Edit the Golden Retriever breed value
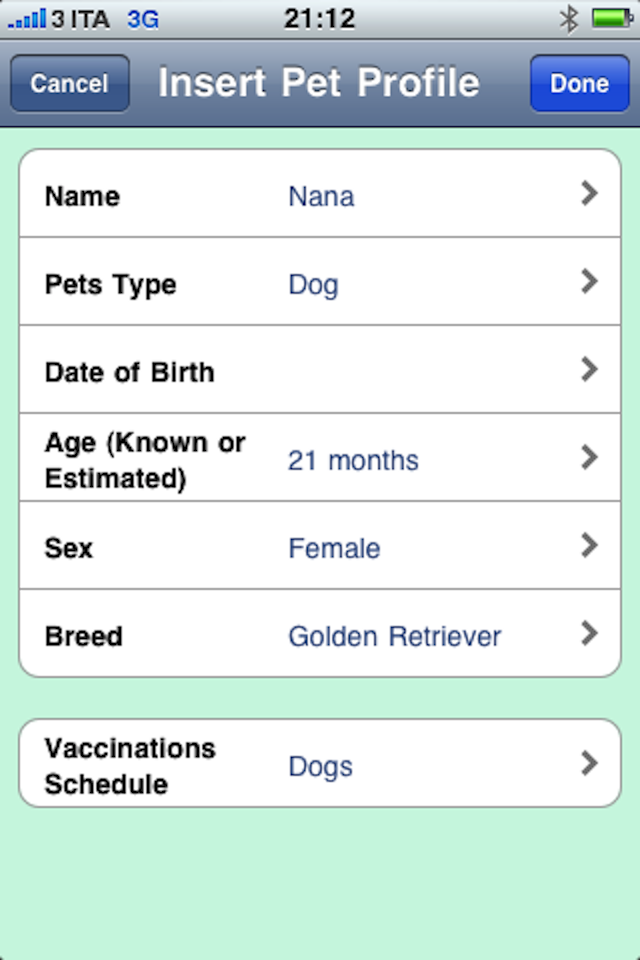640x960 pixels. (394, 637)
